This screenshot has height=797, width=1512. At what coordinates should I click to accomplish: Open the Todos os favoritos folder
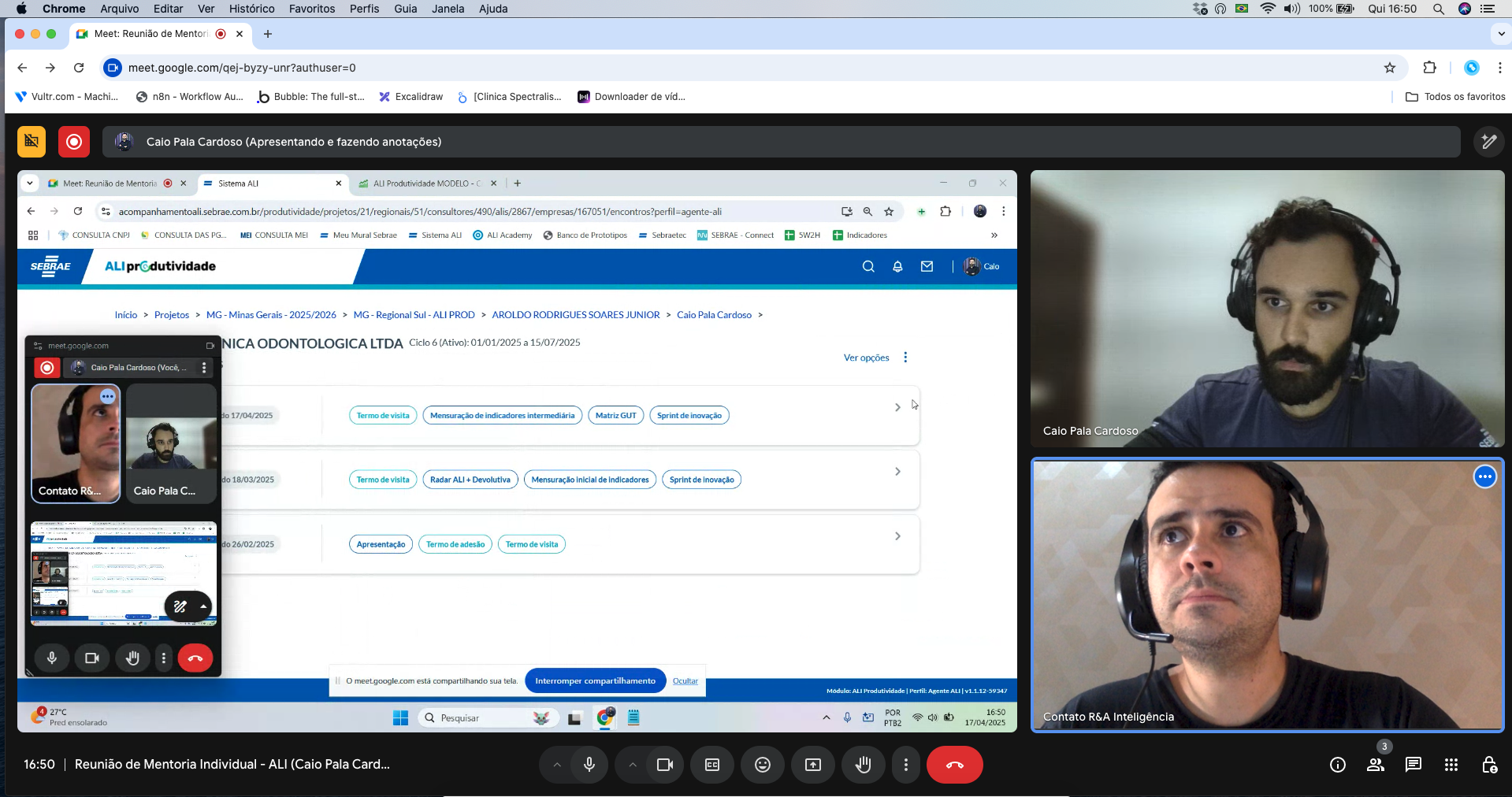coord(1455,97)
